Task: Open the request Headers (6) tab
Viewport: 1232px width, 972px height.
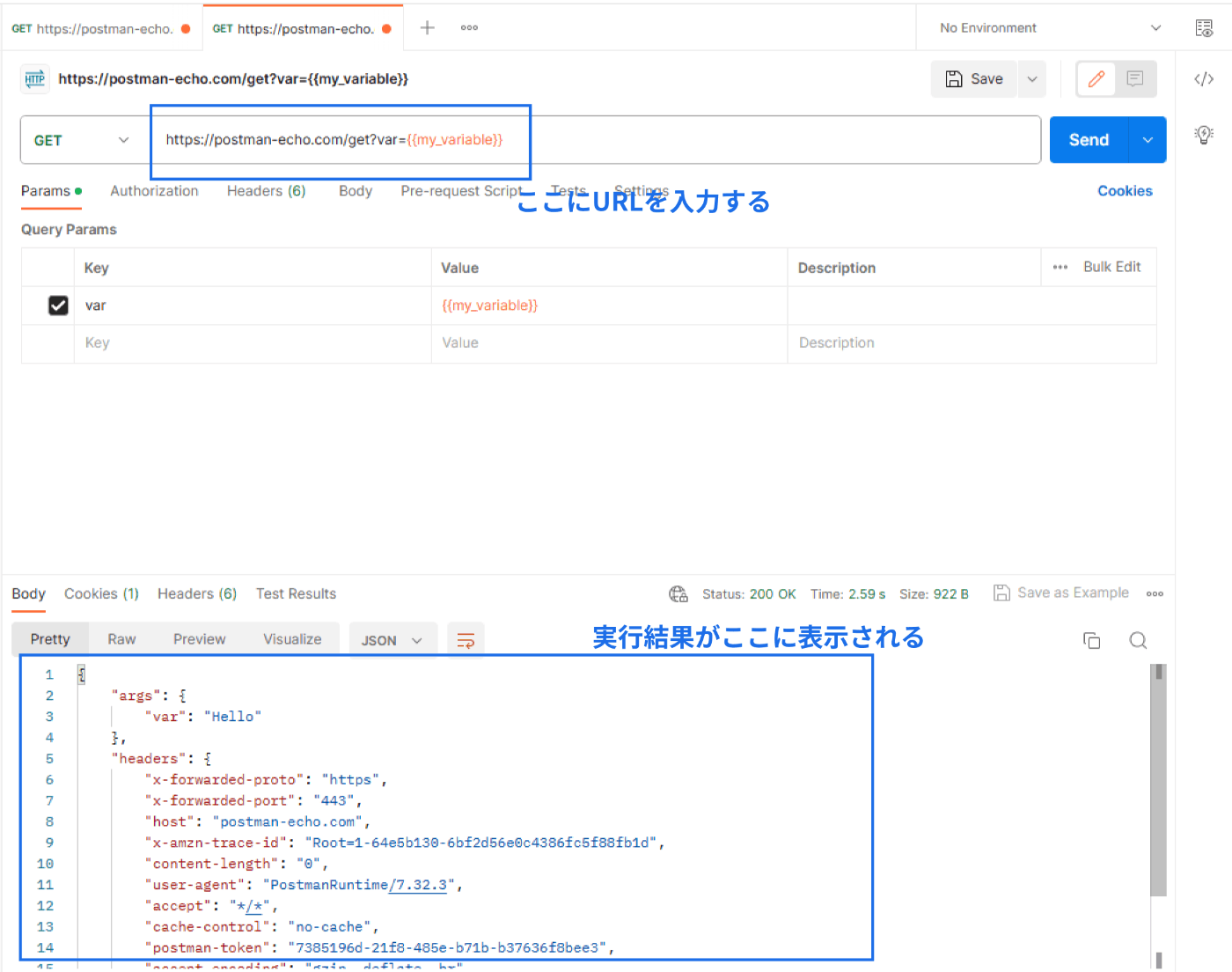Action: [x=266, y=191]
